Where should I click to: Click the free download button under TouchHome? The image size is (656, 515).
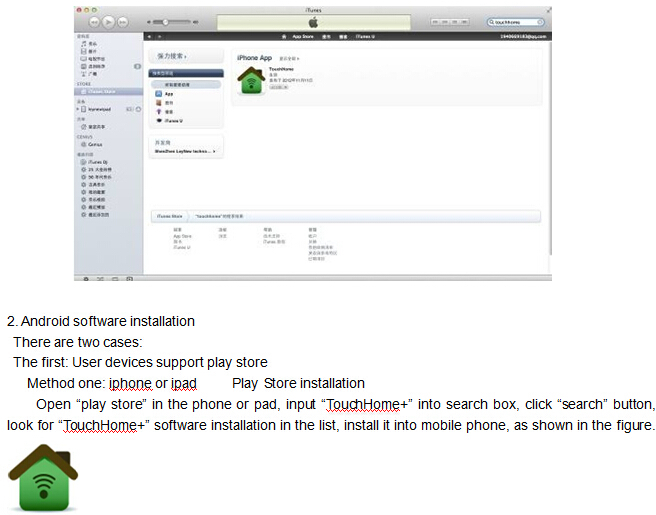coord(278,87)
